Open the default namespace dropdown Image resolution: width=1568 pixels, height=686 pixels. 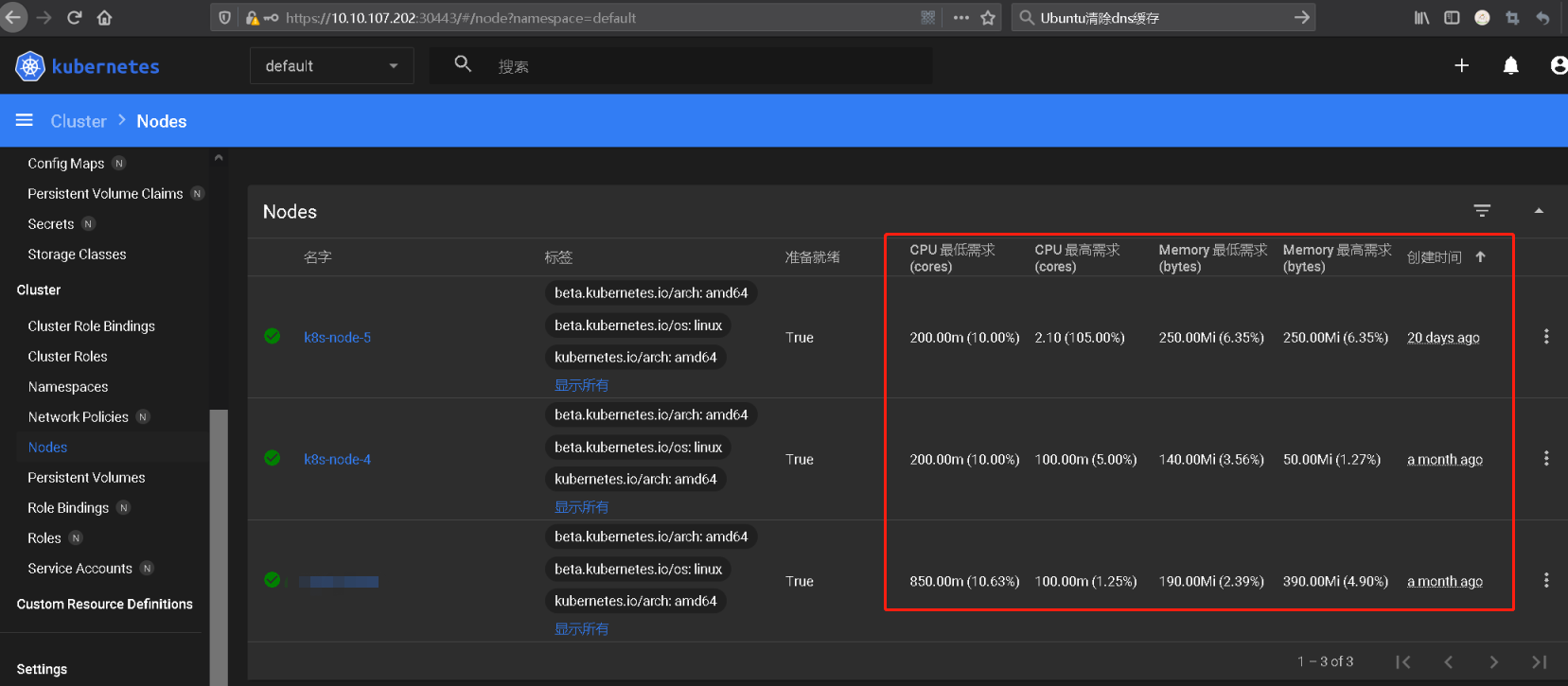(x=331, y=66)
